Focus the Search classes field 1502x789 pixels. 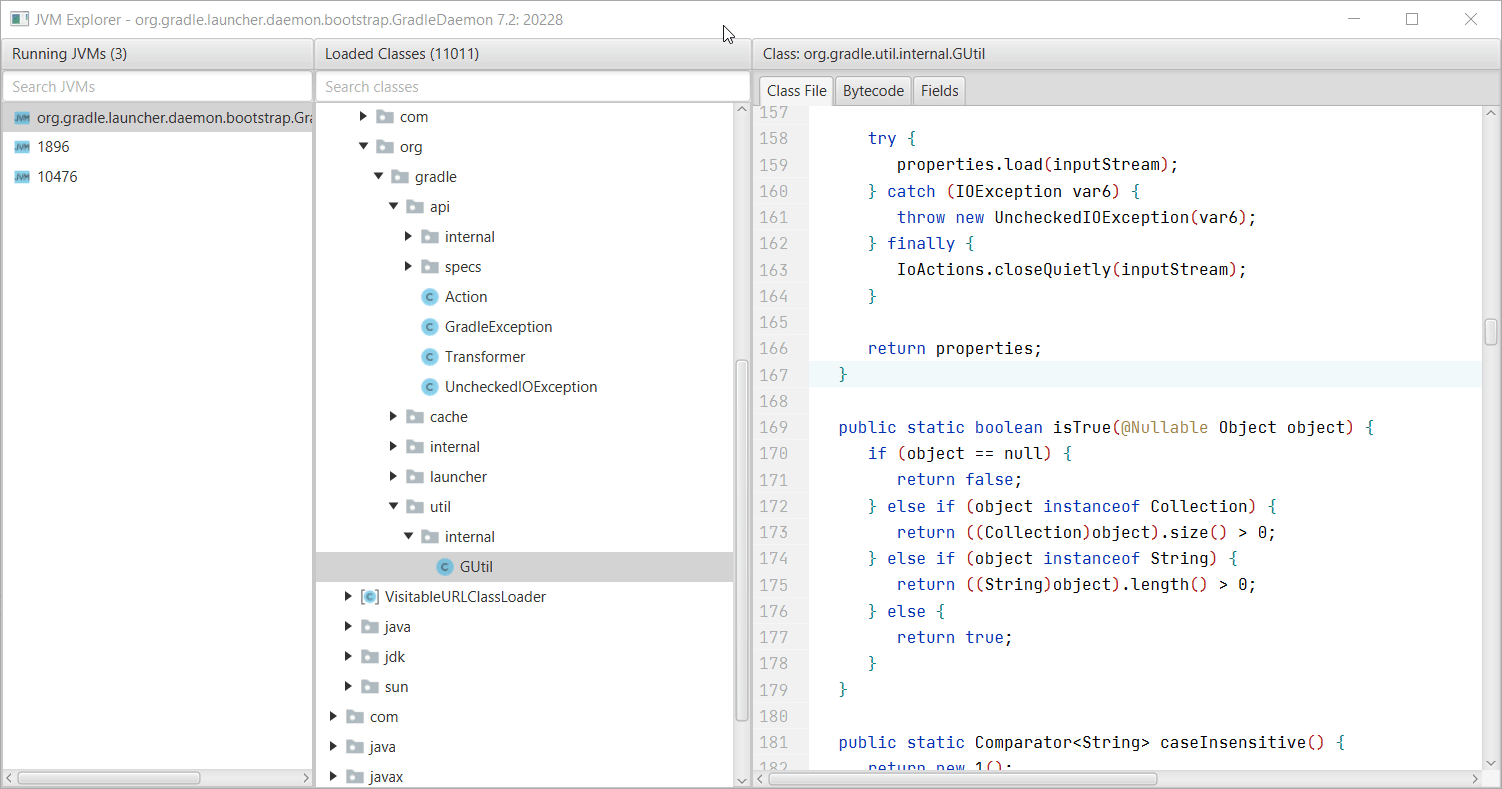point(532,87)
